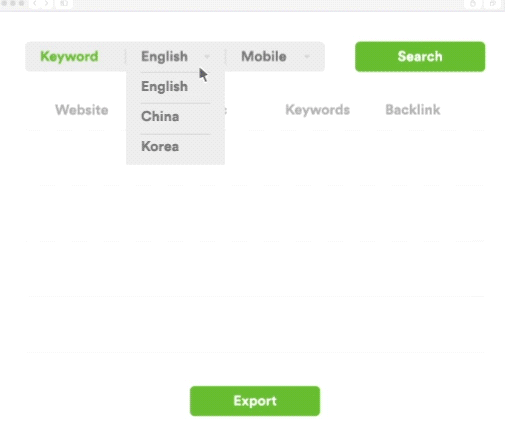
Task: Minimize the window with the yellow button
Action: point(13,3)
